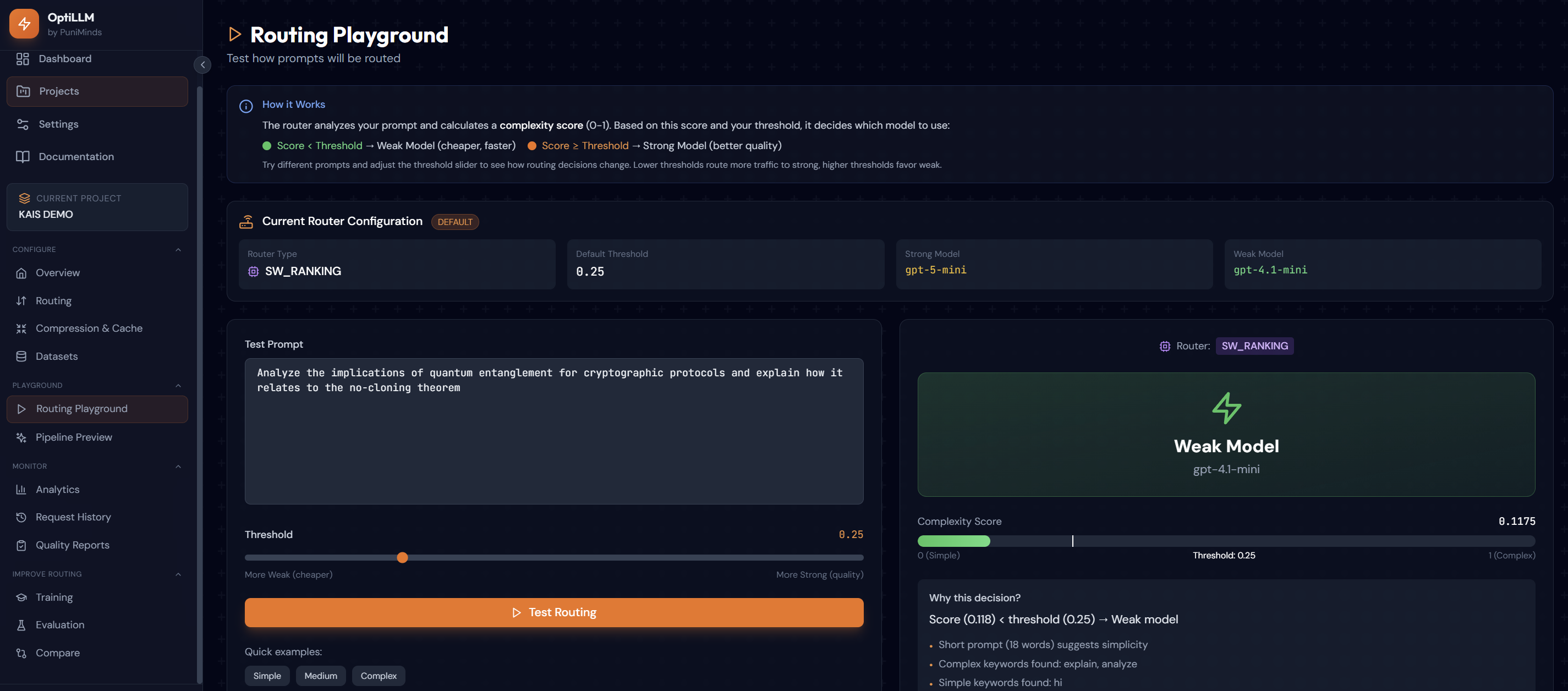Click the Threshold slider handle

coord(402,558)
